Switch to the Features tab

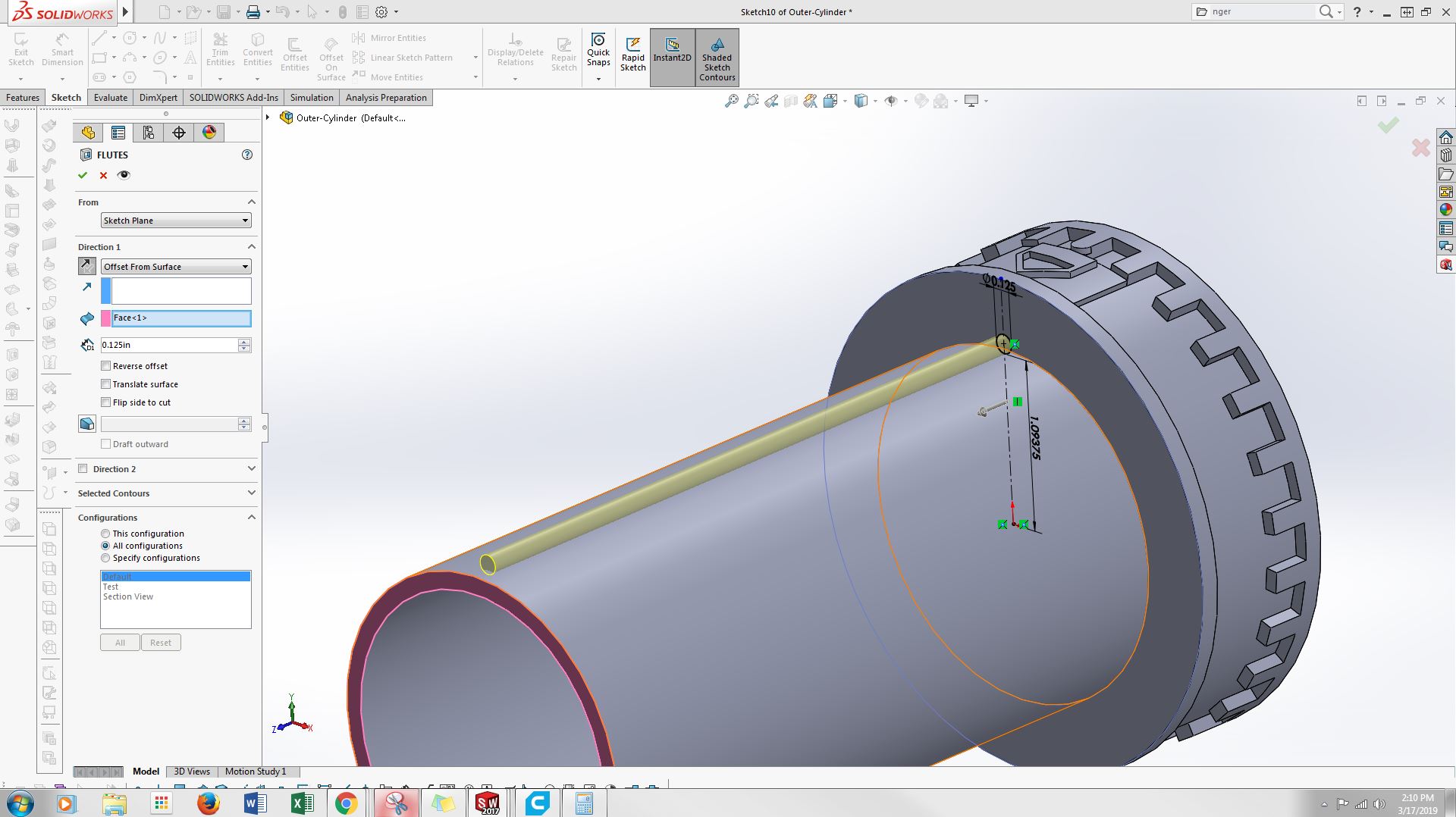pyautogui.click(x=23, y=98)
